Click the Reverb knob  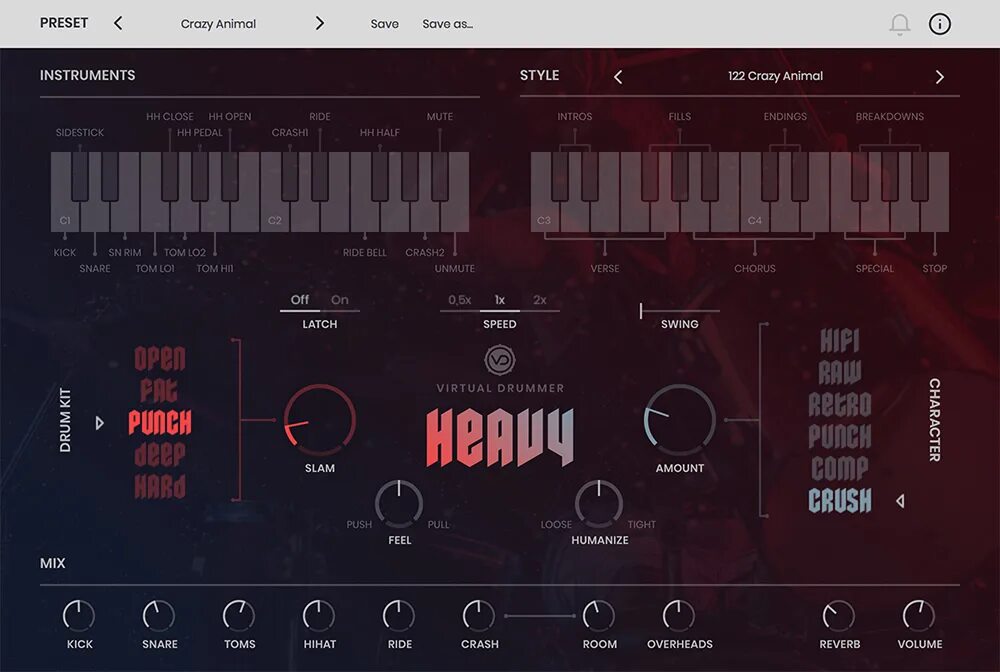point(839,616)
